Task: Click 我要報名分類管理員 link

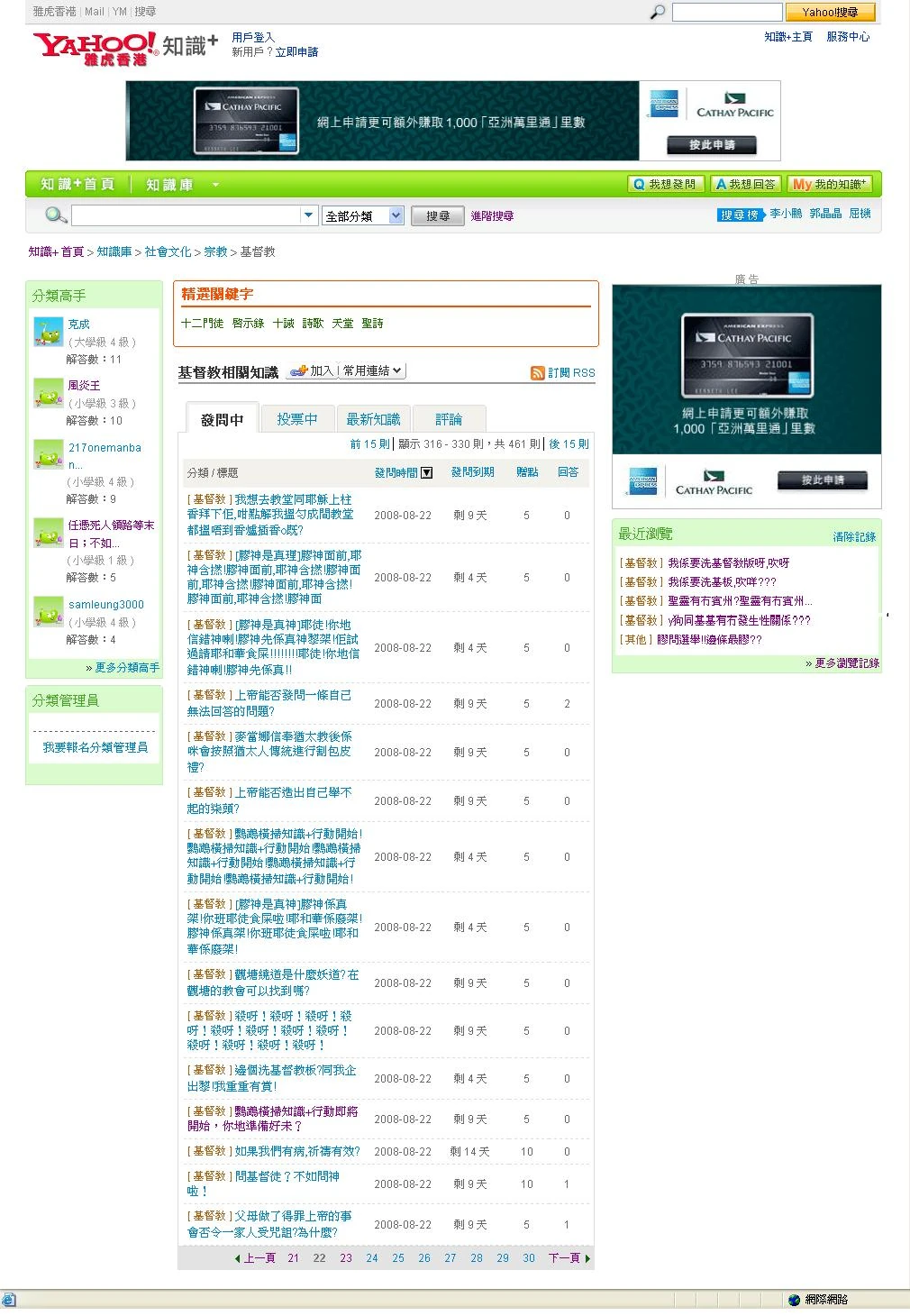Action: point(95,747)
